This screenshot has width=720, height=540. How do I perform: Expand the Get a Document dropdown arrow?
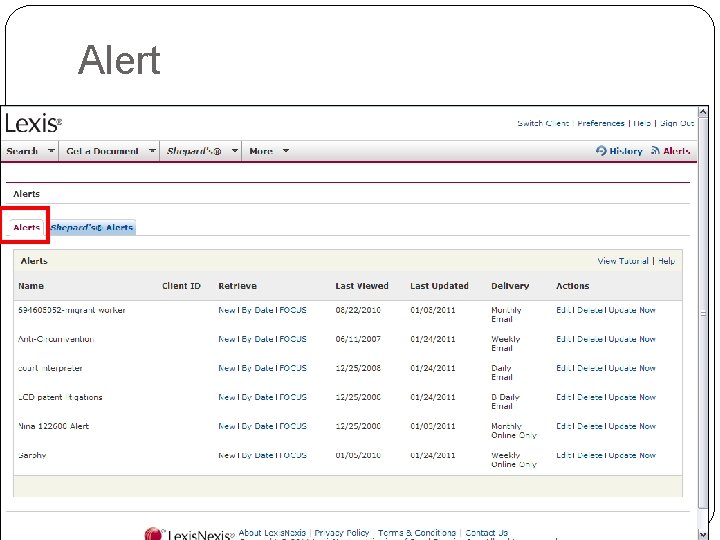click(x=152, y=151)
